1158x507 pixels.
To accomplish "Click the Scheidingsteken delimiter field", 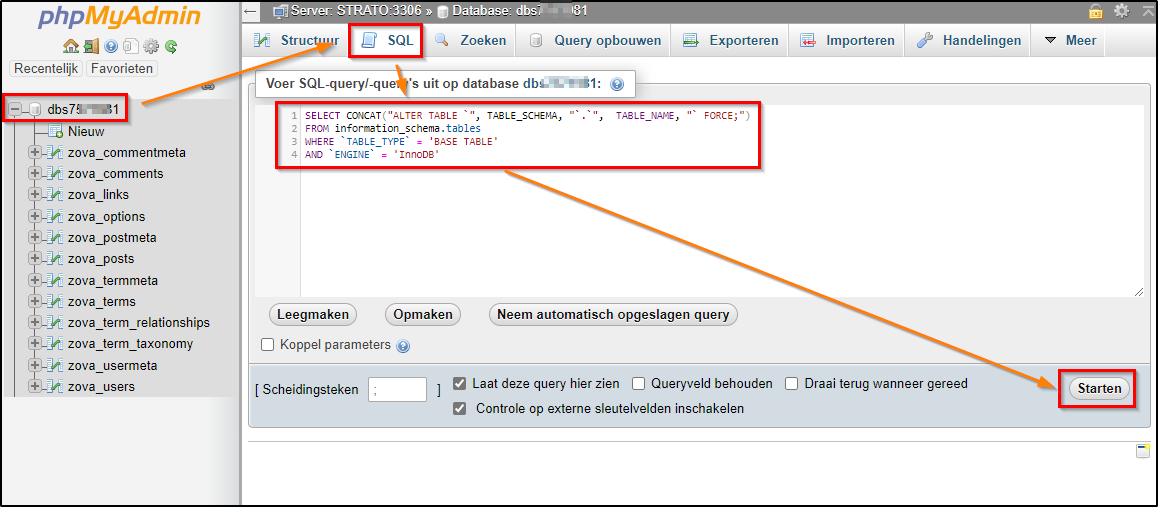I will coord(397,390).
